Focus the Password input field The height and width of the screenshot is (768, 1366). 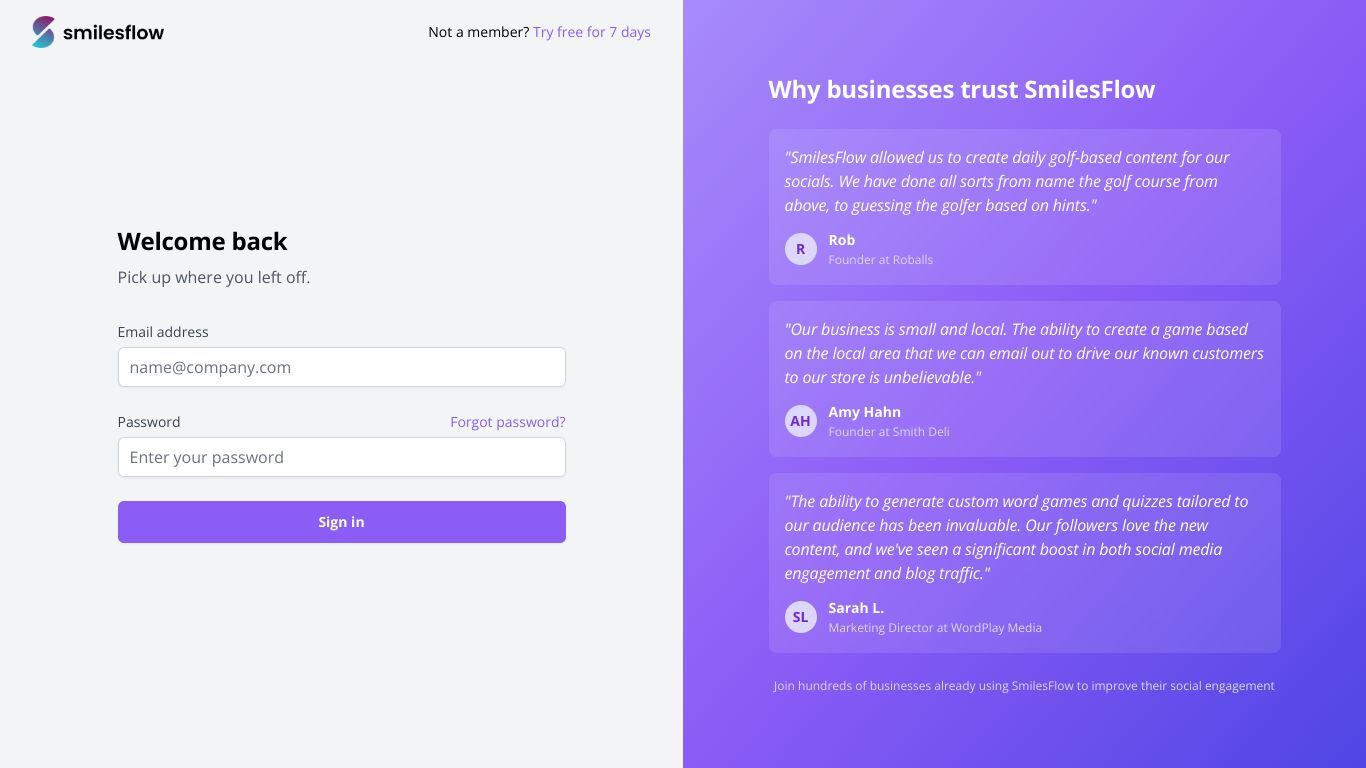point(342,457)
